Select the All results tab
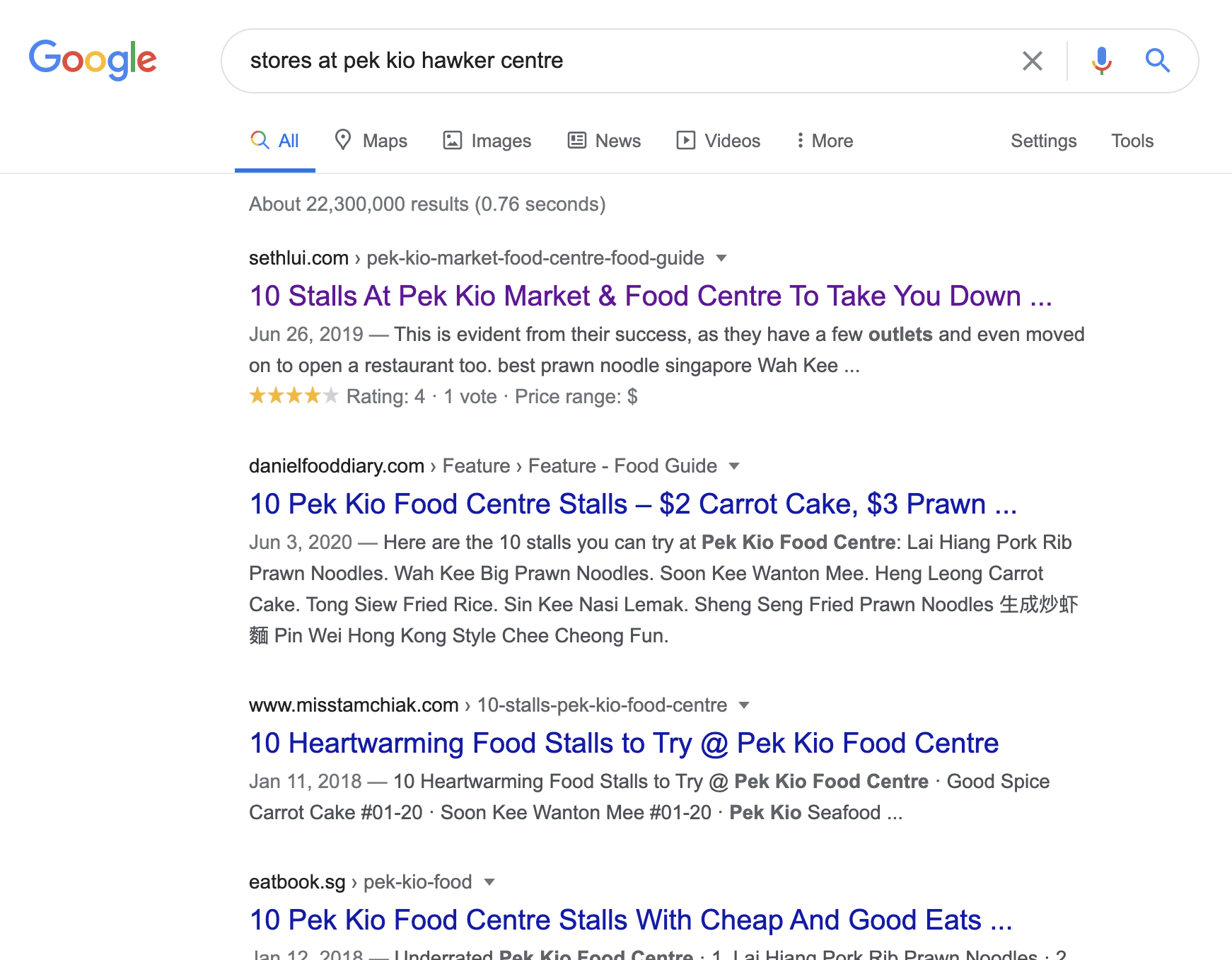 click(x=275, y=141)
